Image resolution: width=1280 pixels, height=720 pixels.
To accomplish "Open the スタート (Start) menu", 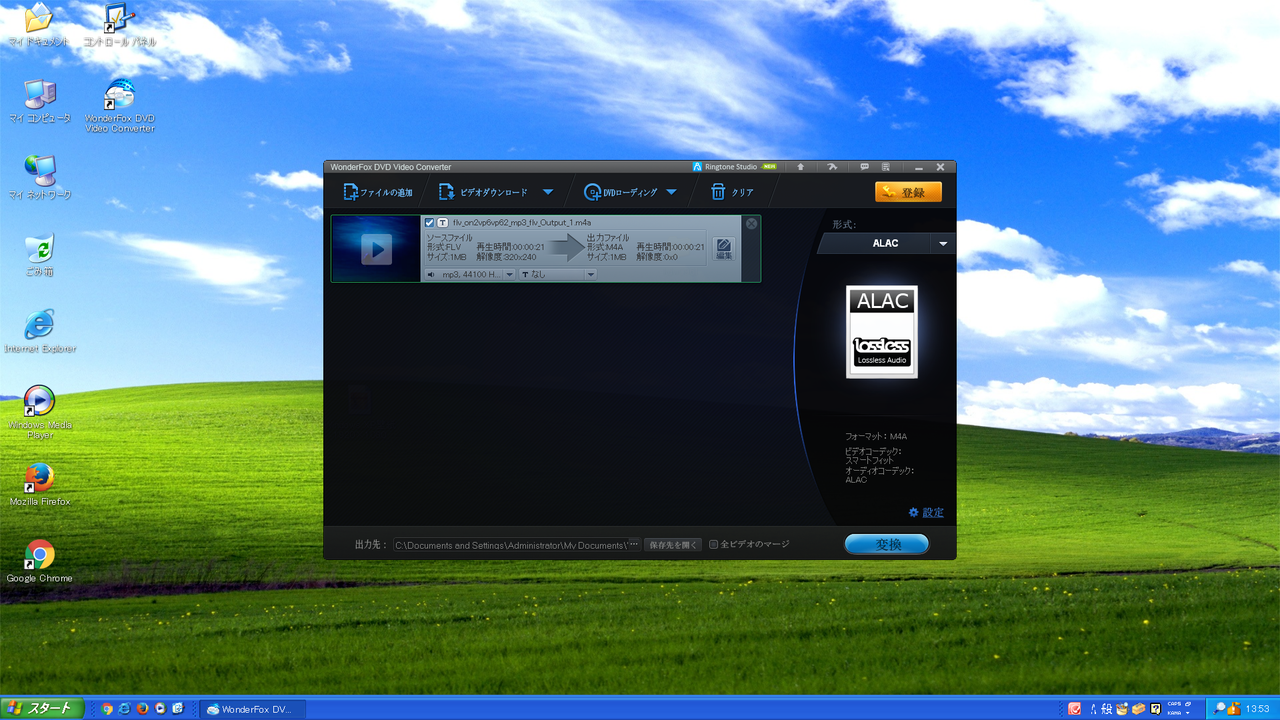I will pyautogui.click(x=42, y=708).
